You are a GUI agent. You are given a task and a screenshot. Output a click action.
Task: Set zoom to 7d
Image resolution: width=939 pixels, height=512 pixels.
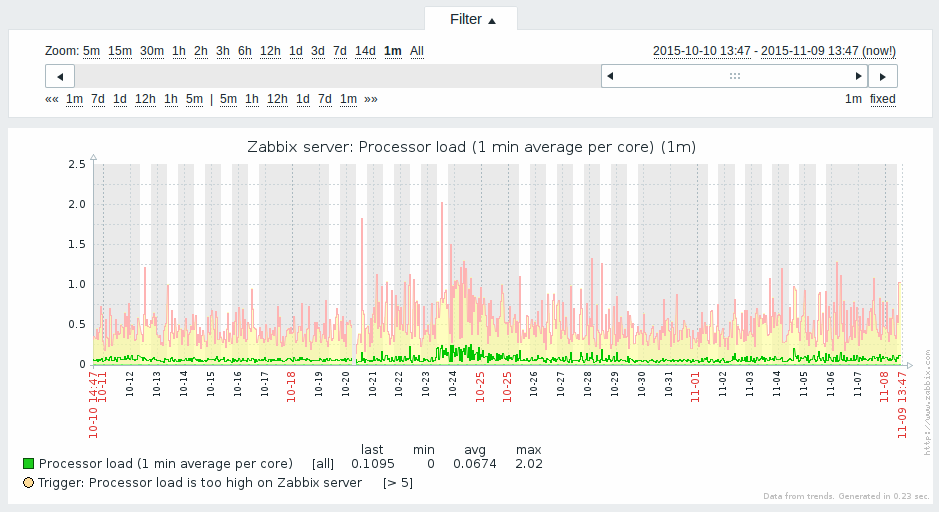pyautogui.click(x=340, y=51)
